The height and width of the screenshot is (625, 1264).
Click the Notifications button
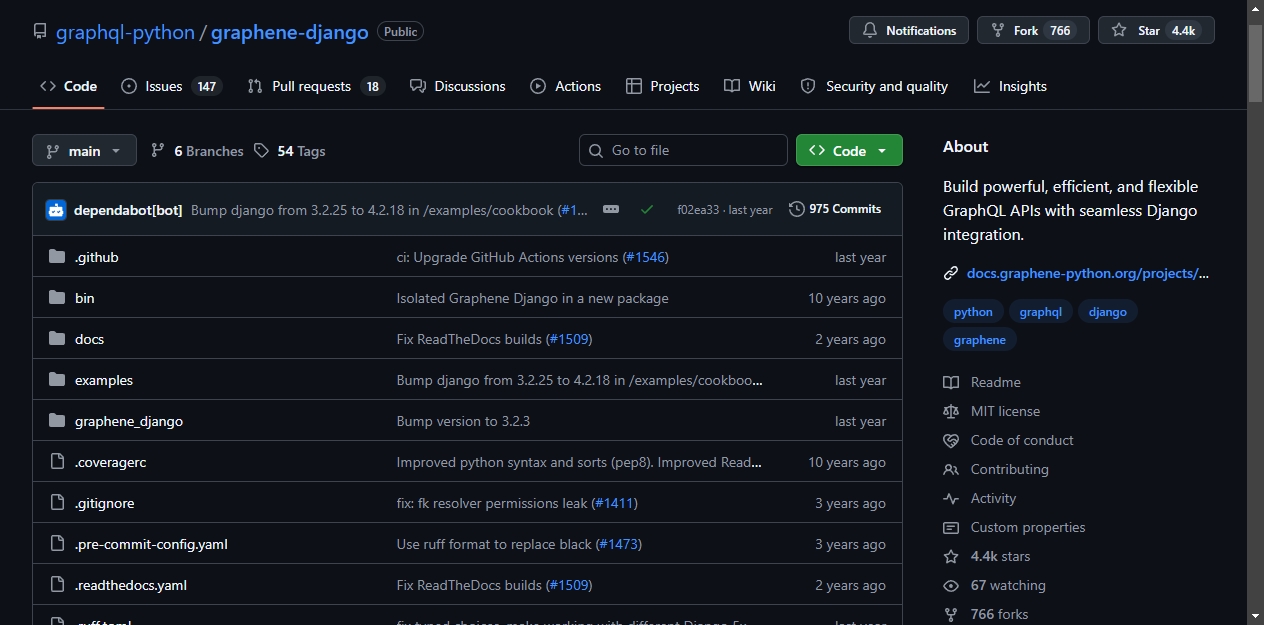point(909,30)
